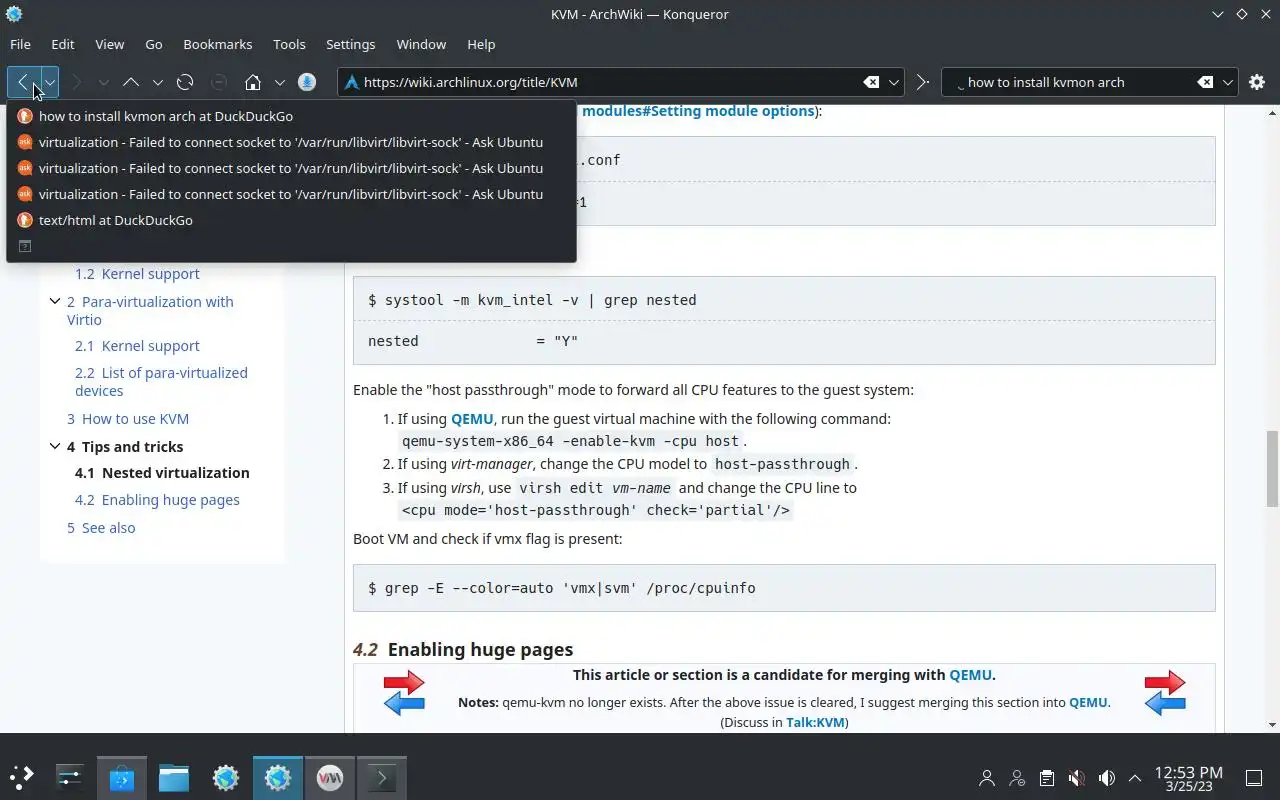Open the KDE application launcher

[22, 777]
